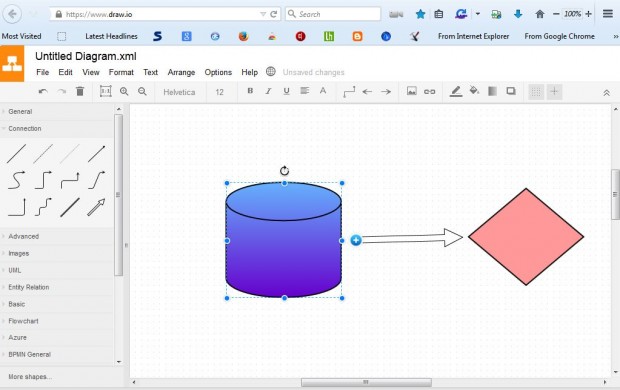The width and height of the screenshot is (620, 390).
Task: Open the Arrange menu
Action: [181, 72]
